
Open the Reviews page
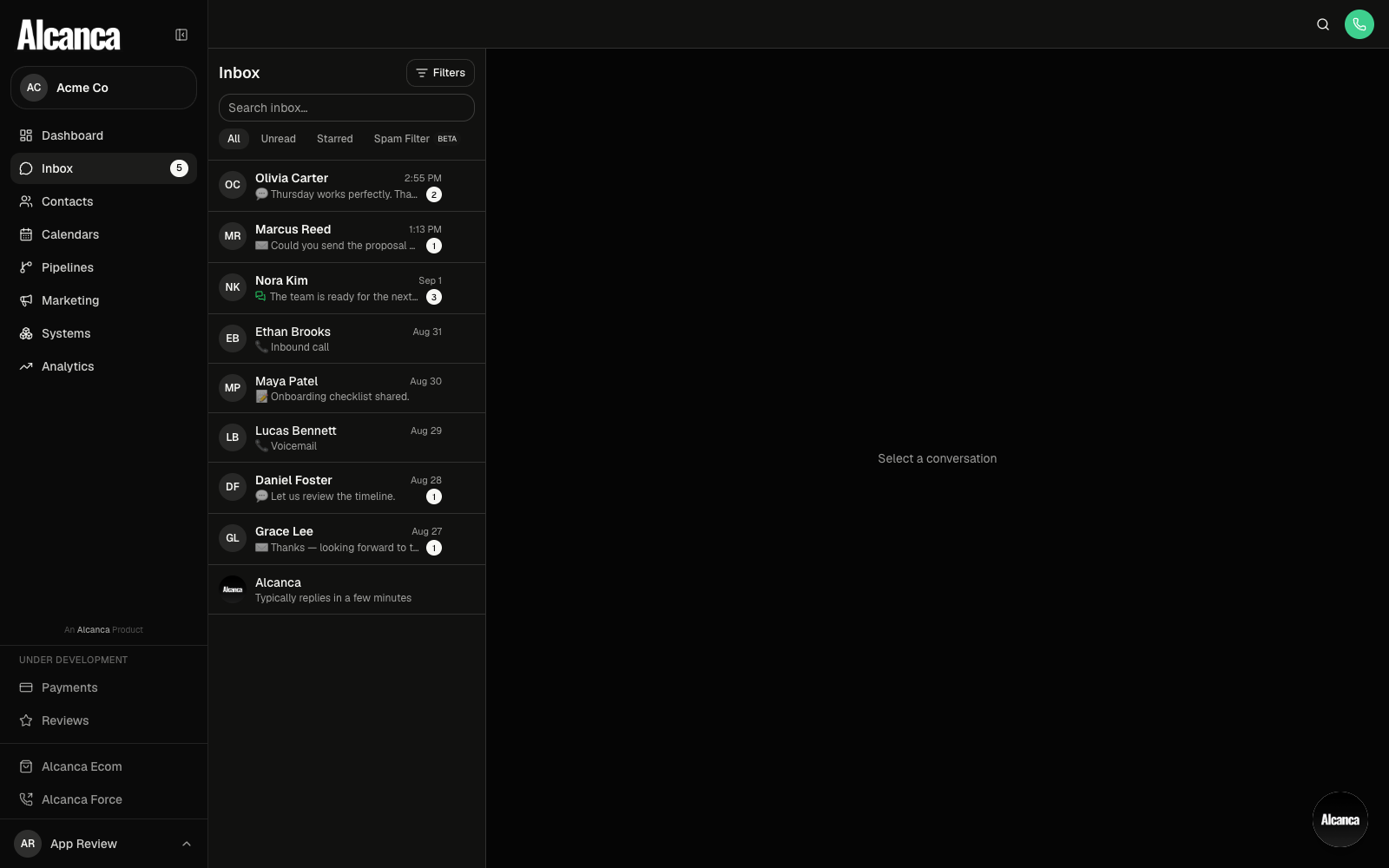coord(103,720)
